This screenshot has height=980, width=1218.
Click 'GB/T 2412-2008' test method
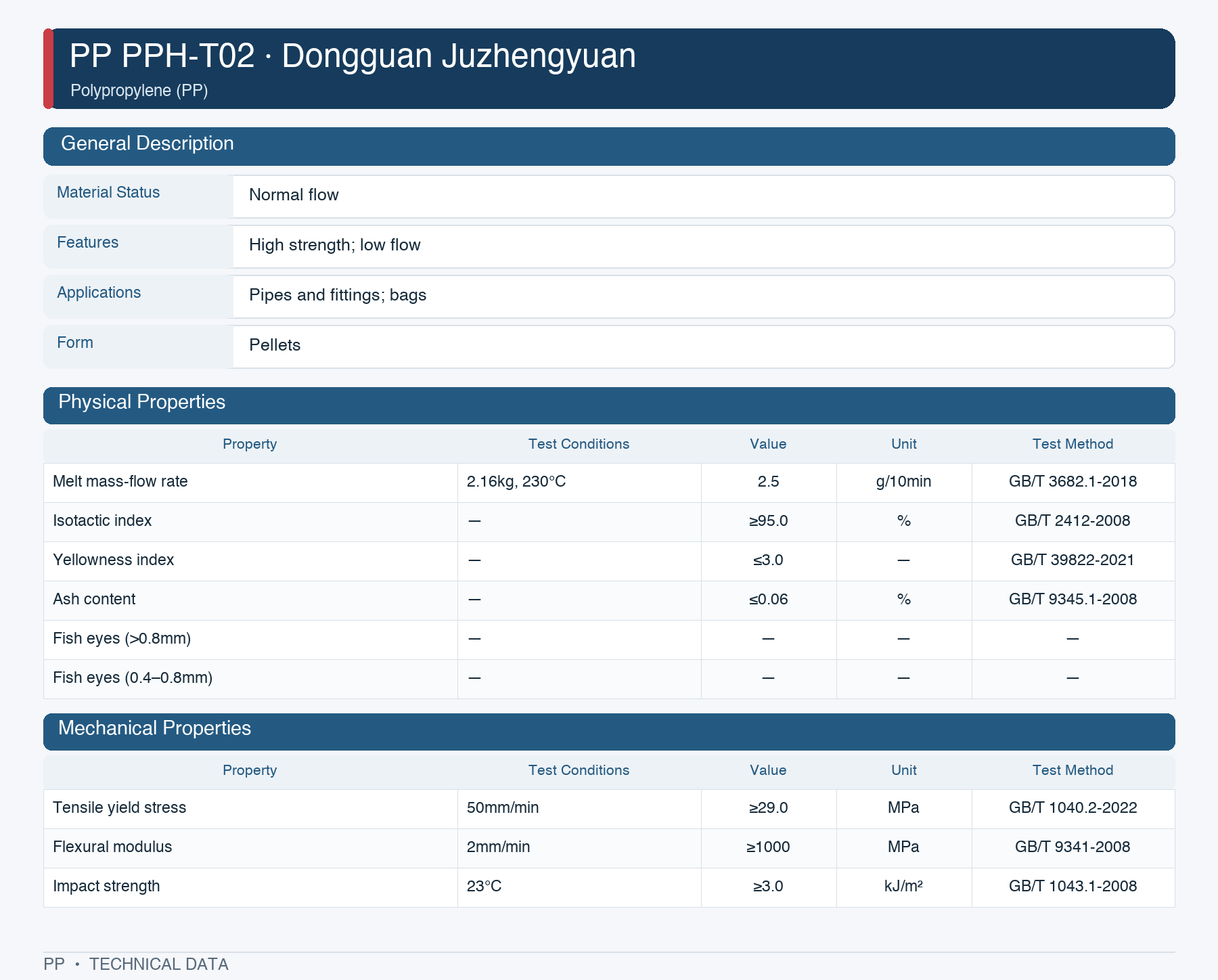pos(1073,520)
